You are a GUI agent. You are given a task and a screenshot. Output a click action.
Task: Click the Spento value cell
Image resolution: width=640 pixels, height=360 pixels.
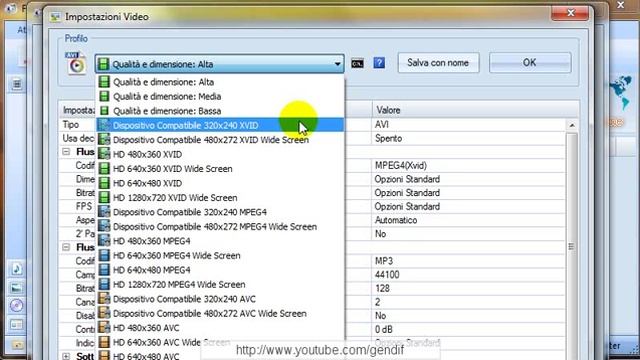469,138
